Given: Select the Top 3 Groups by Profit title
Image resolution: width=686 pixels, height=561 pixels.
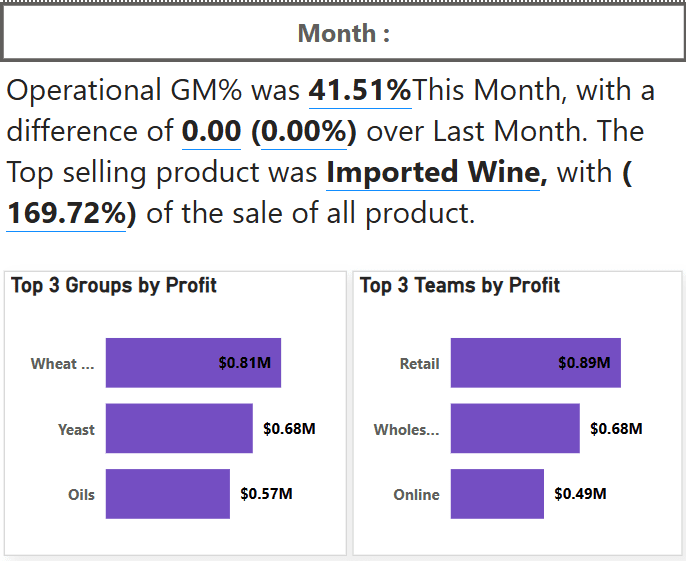Looking at the screenshot, I should pyautogui.click(x=114, y=286).
